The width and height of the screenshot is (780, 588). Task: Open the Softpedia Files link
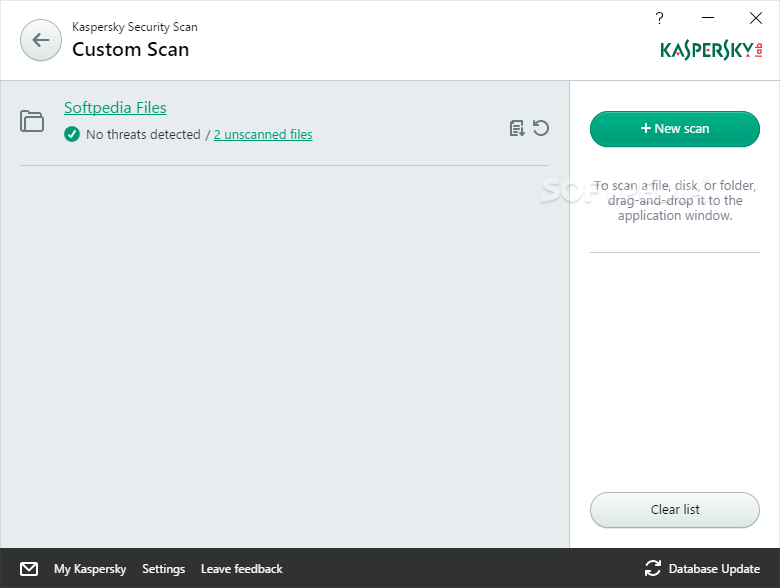pyautogui.click(x=115, y=107)
